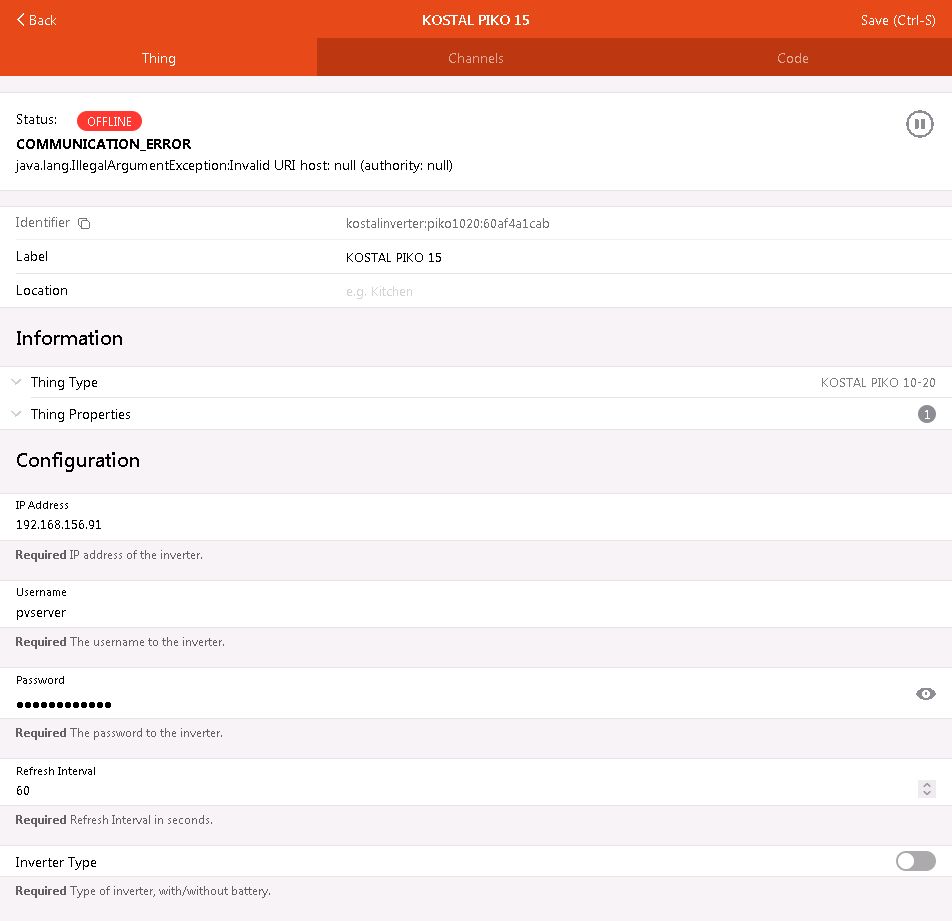Click the COMMUNICATION_ERROR status text
The width and height of the screenshot is (952, 921).
(x=103, y=144)
